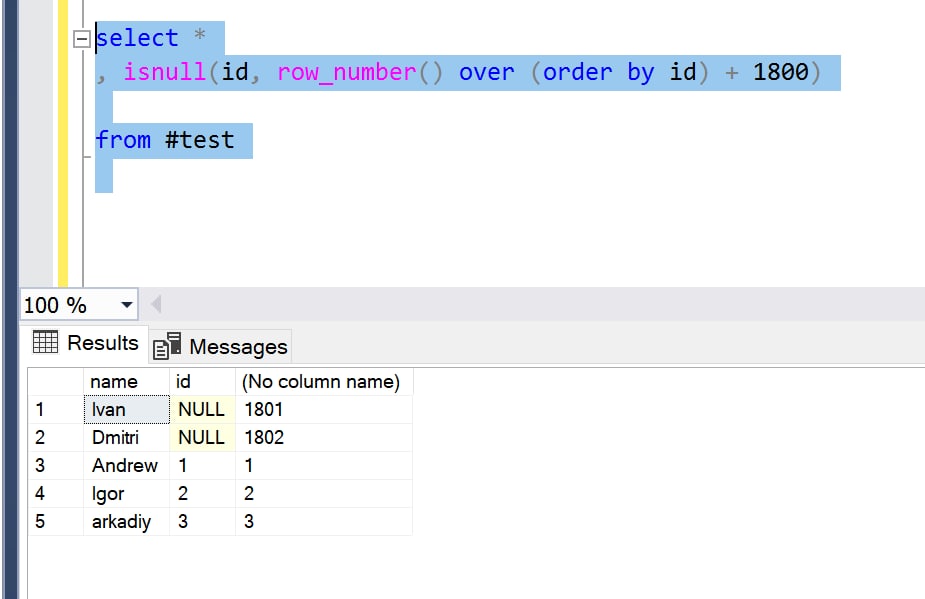Viewport: 925px width, 599px height.
Task: Select the 1801 value cell
Action: (x=324, y=410)
